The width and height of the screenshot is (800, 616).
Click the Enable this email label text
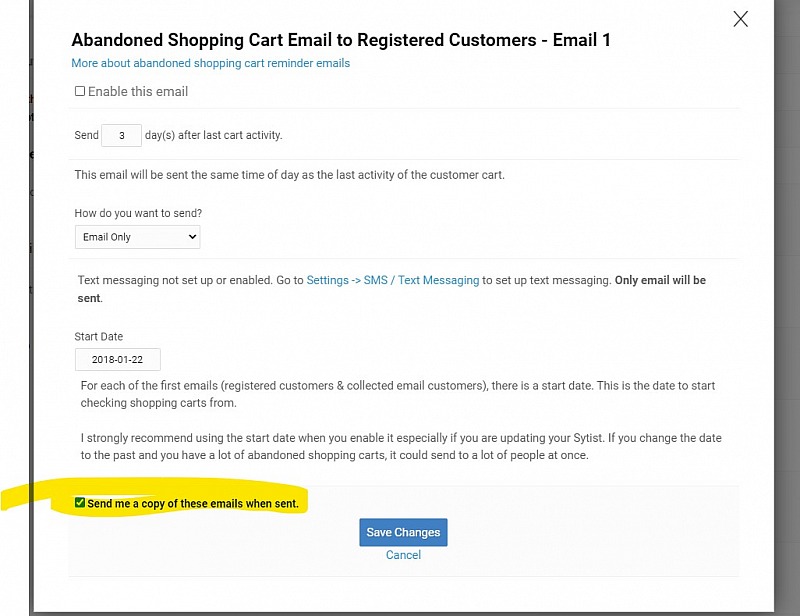(x=138, y=92)
